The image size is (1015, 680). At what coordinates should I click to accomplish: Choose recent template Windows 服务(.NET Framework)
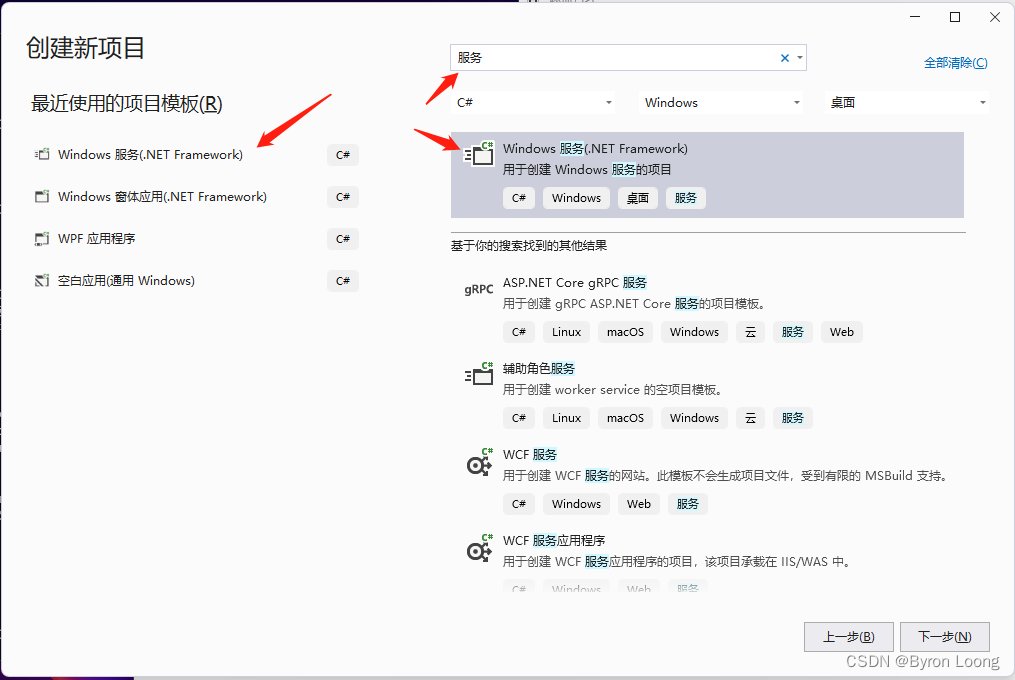click(x=150, y=154)
